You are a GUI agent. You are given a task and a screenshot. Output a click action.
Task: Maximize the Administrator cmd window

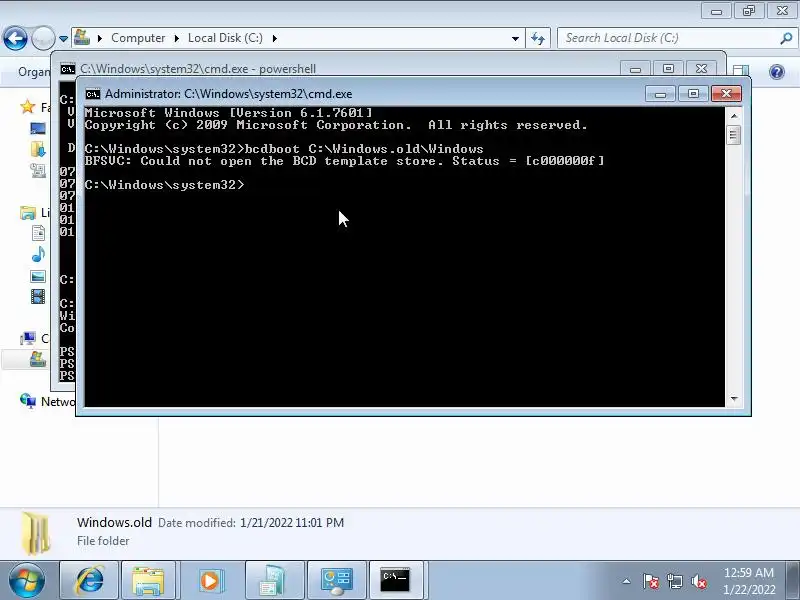[693, 94]
